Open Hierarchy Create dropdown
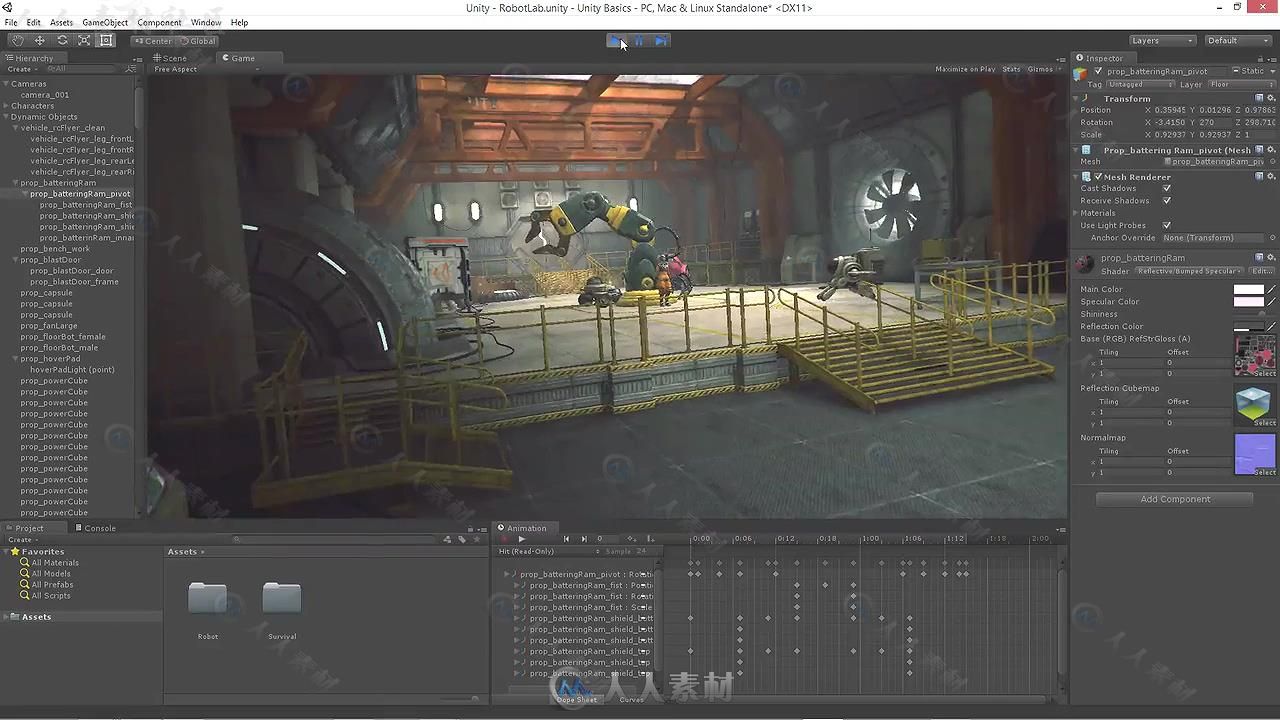 click(21, 69)
